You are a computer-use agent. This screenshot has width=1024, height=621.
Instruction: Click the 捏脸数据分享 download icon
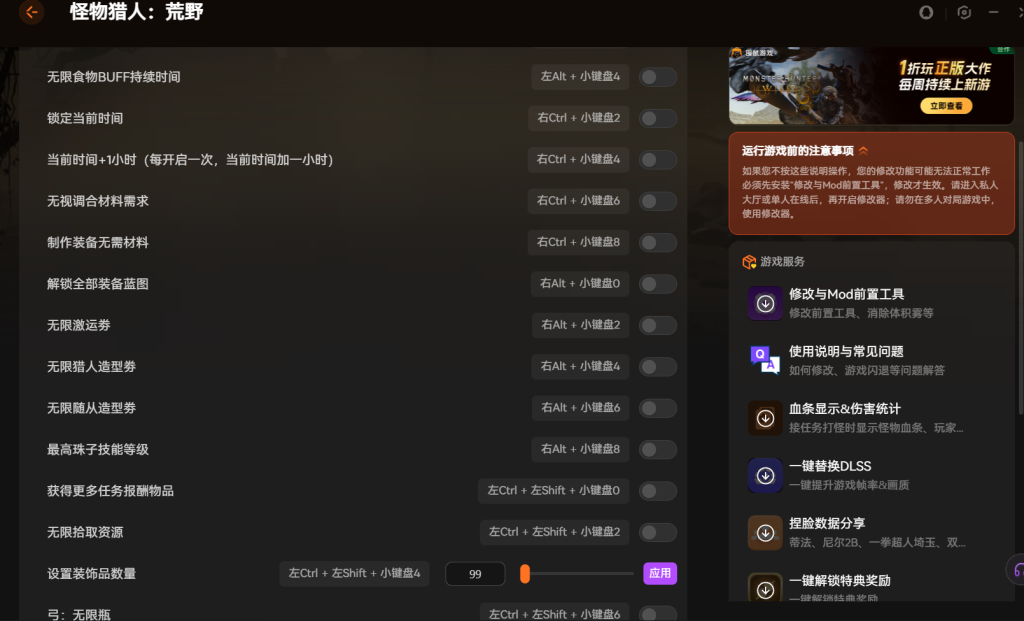765,532
